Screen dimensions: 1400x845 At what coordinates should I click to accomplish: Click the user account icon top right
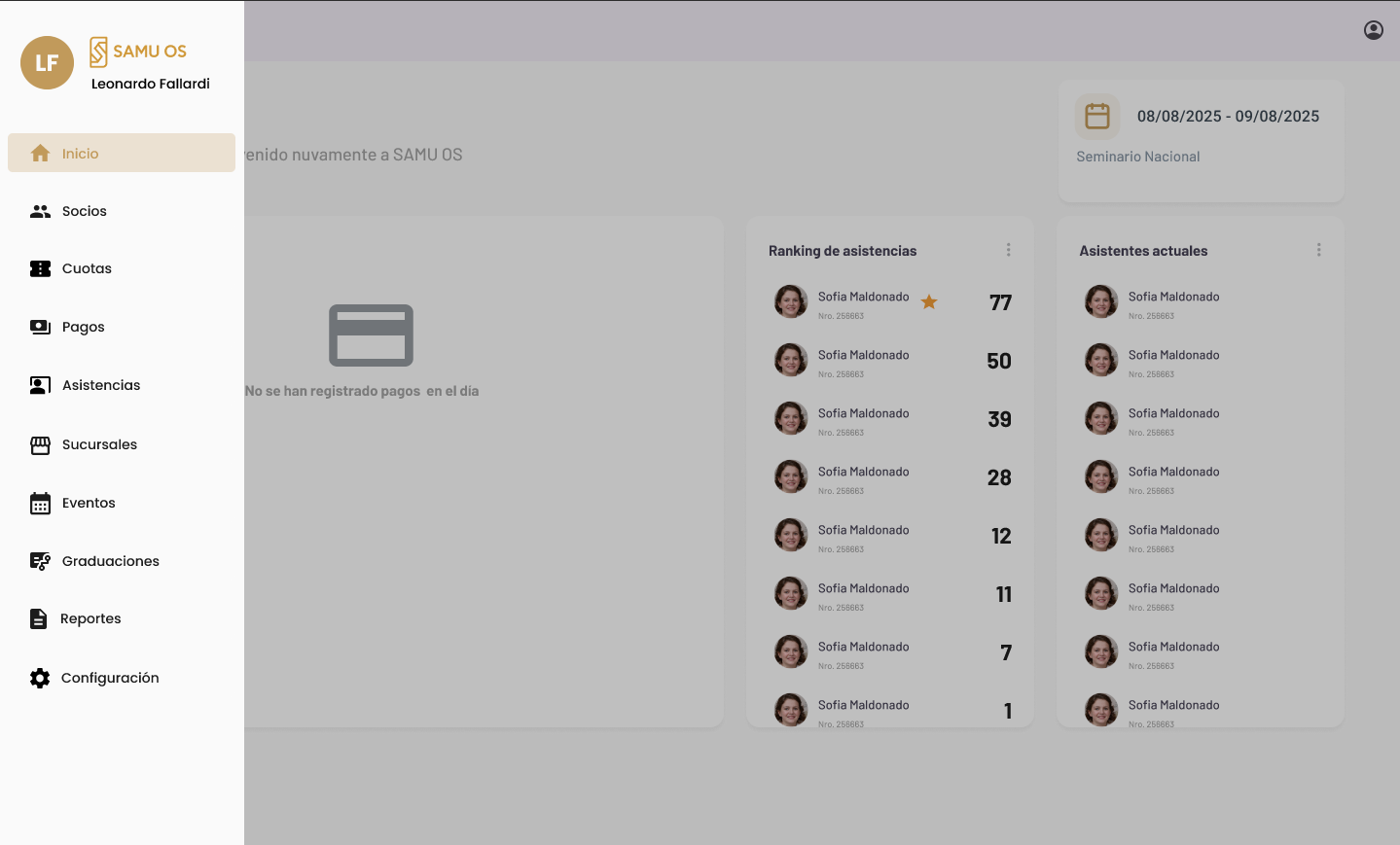point(1373,30)
